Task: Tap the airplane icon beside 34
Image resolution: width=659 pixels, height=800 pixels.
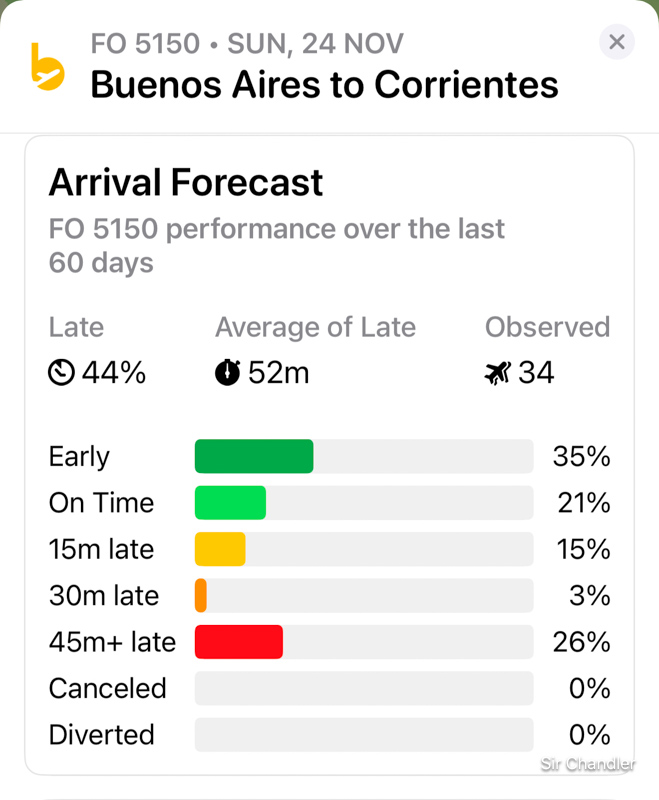Action: (x=497, y=373)
